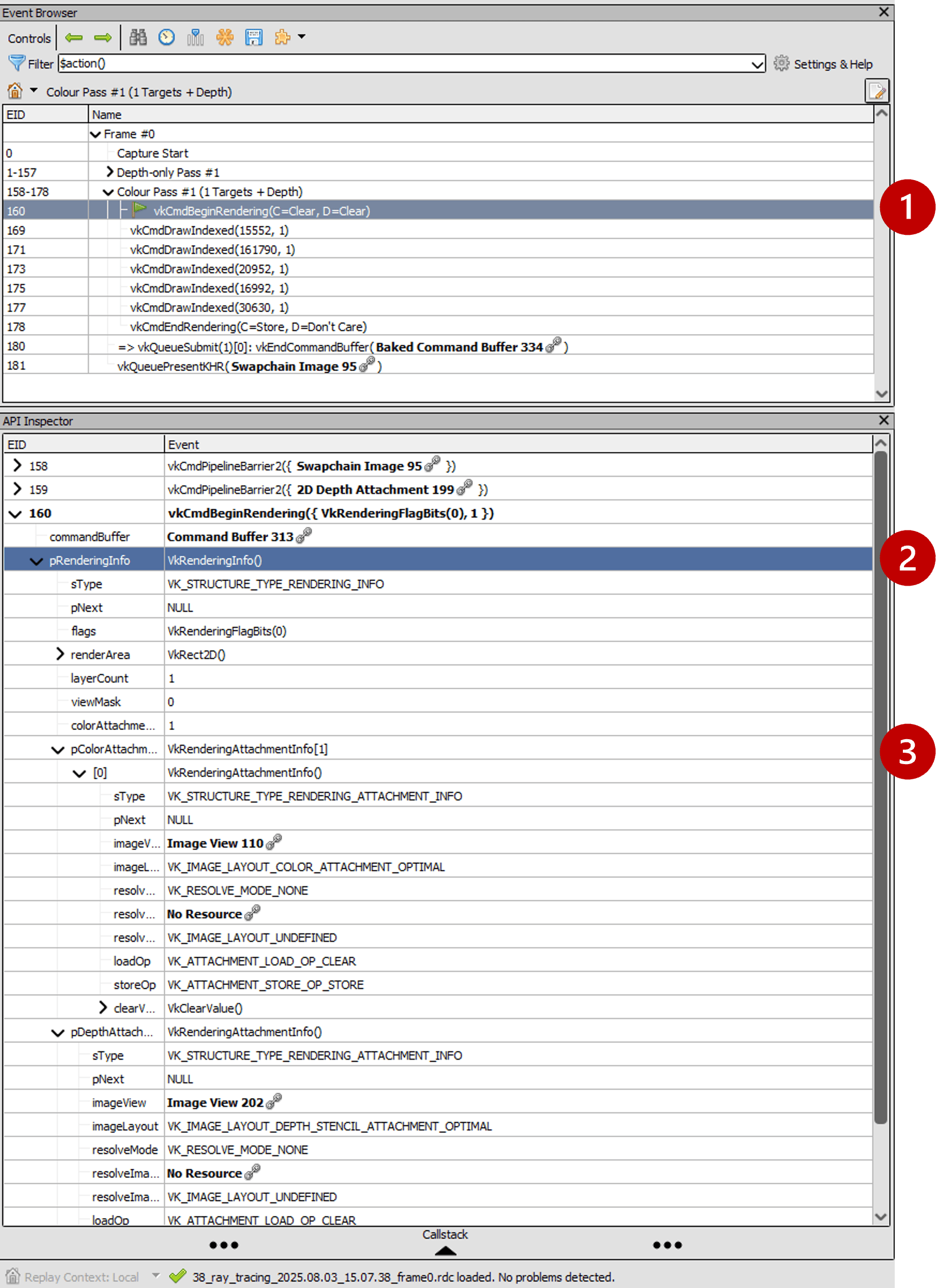Viewport: 943px width, 1288px height.
Task: Step to next event with right green arrow
Action: [x=102, y=37]
